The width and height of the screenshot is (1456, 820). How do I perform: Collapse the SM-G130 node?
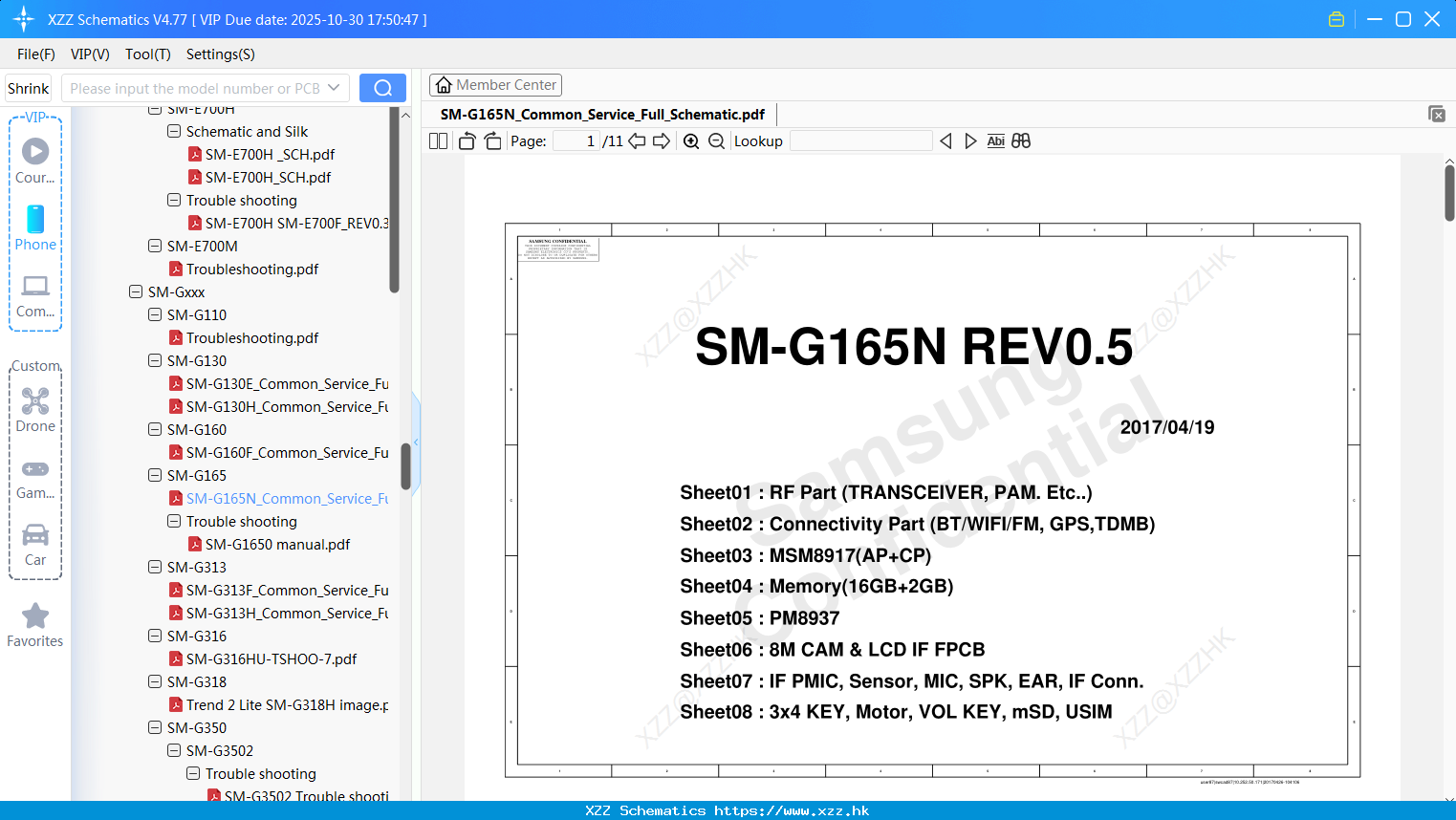[155, 360]
